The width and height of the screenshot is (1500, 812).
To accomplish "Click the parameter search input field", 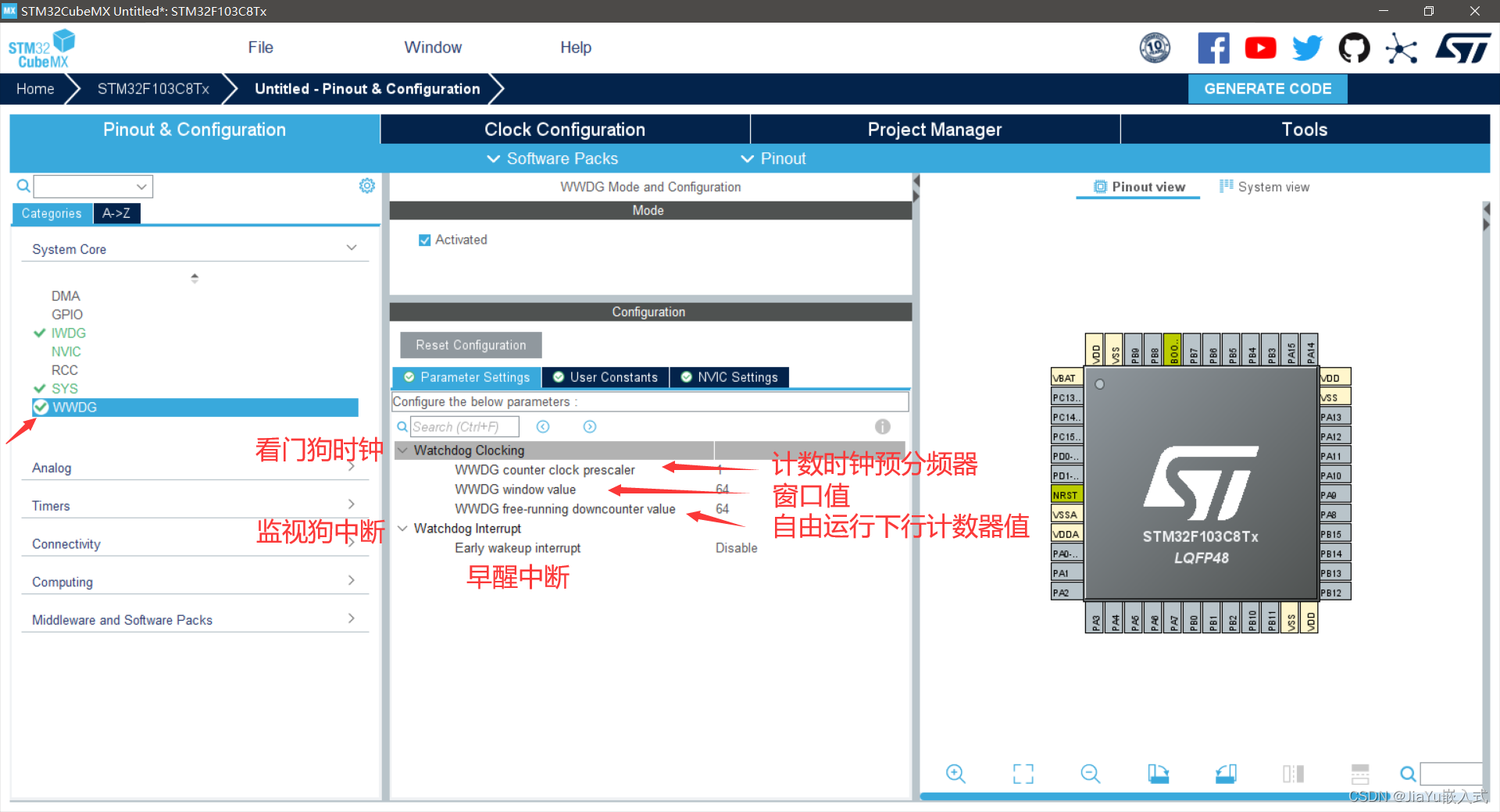I will click(465, 426).
